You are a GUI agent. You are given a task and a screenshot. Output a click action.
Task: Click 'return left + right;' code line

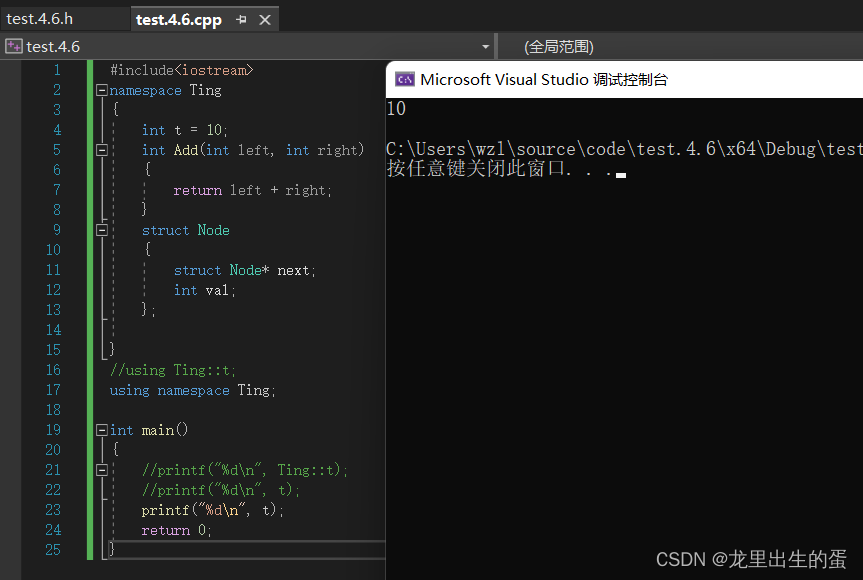(x=253, y=190)
